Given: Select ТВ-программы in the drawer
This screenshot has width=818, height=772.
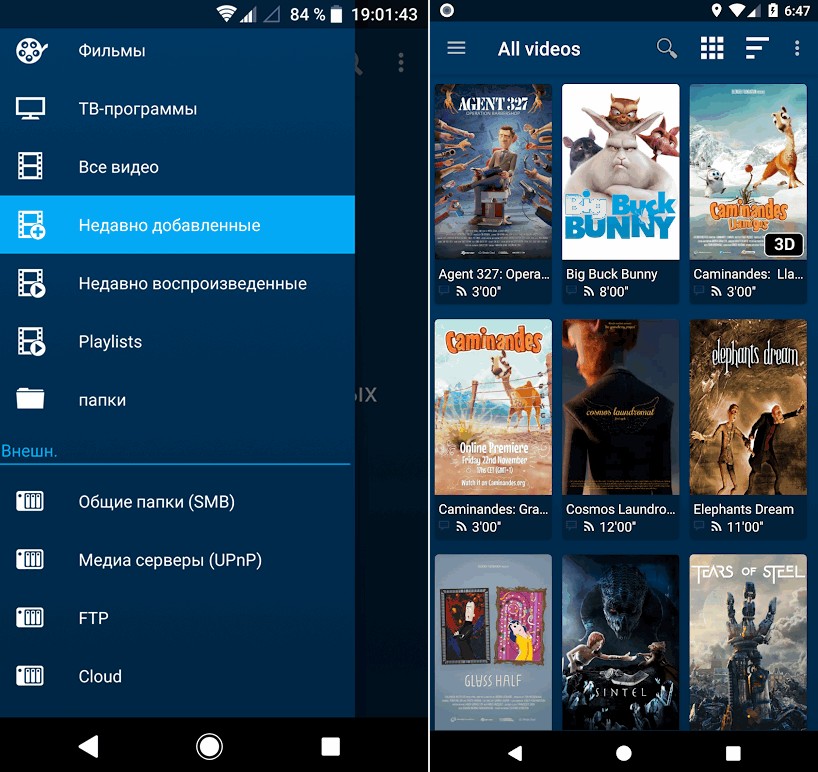Looking at the screenshot, I should click(x=177, y=108).
